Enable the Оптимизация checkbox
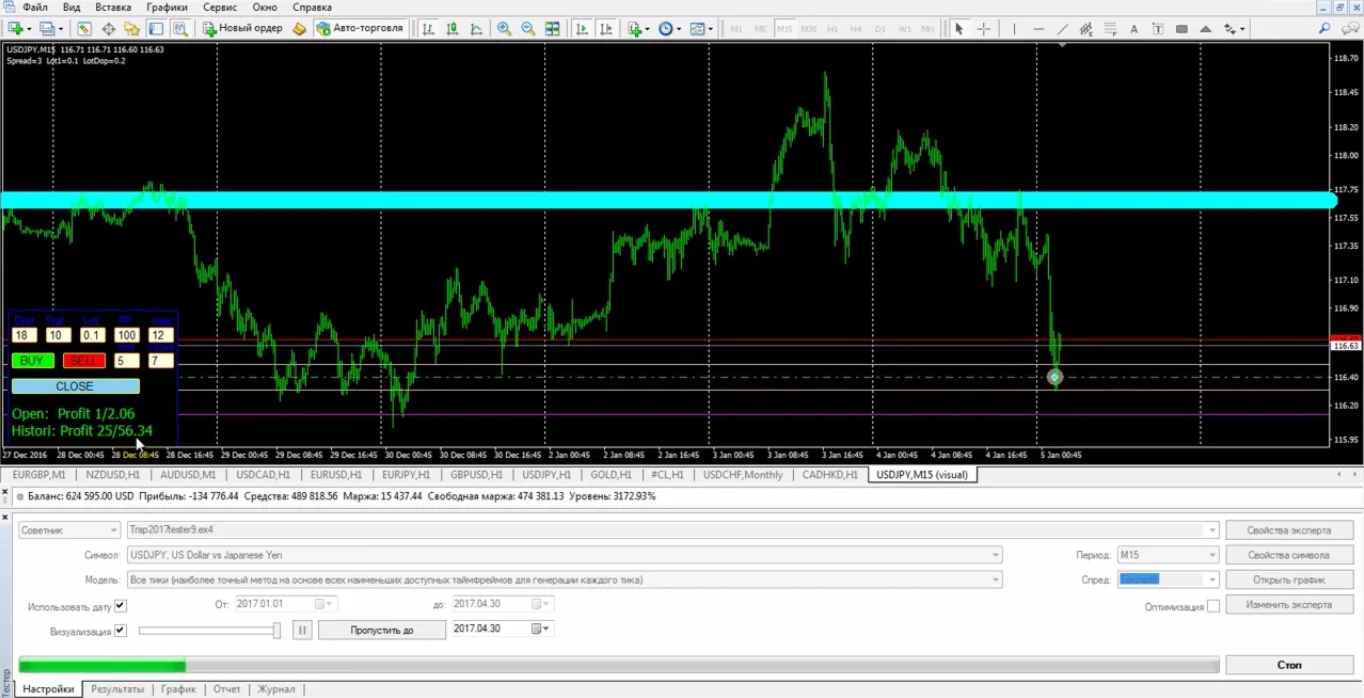This screenshot has width=1364, height=698. [1213, 606]
